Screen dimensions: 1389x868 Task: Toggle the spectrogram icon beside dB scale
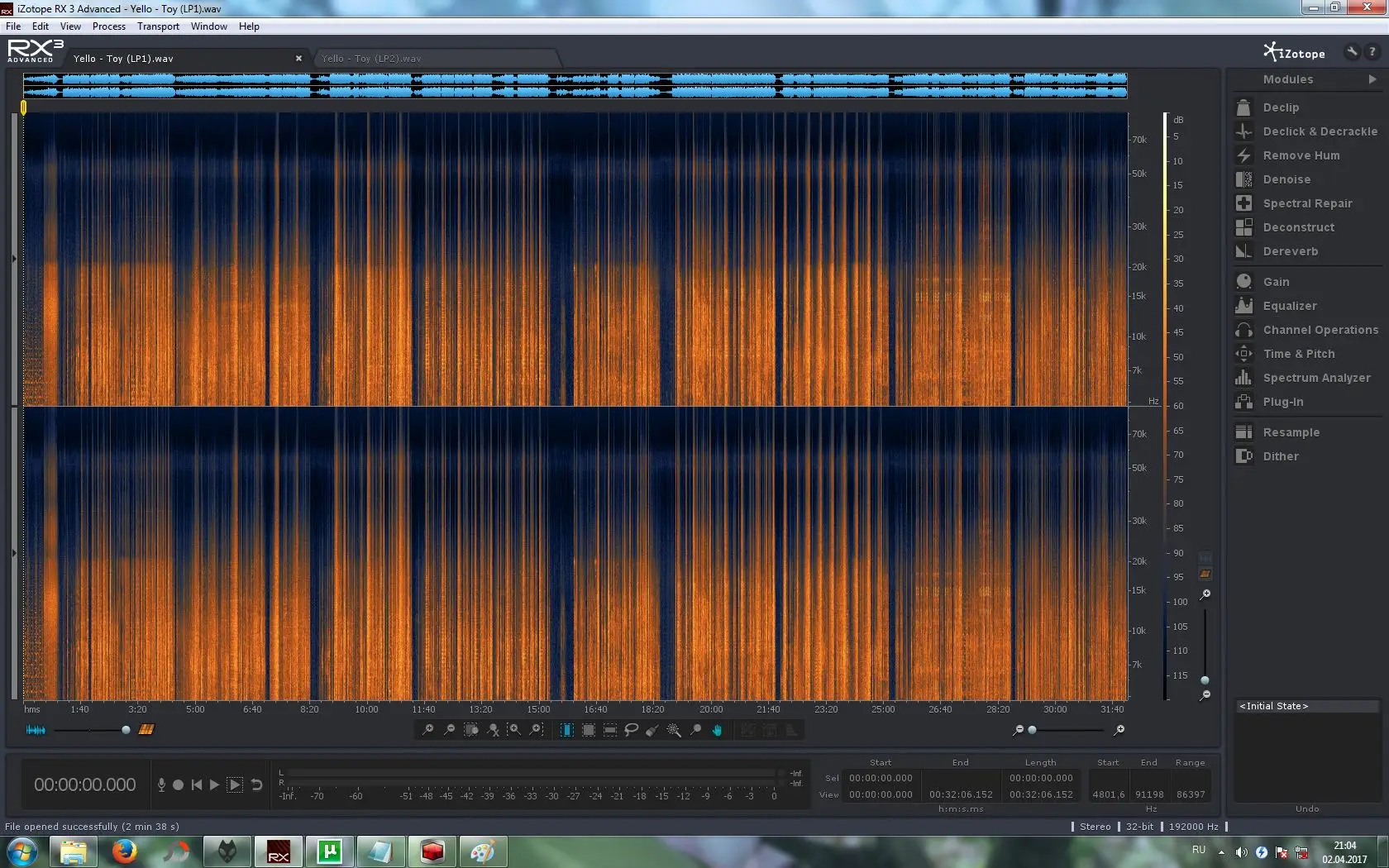[x=1205, y=574]
